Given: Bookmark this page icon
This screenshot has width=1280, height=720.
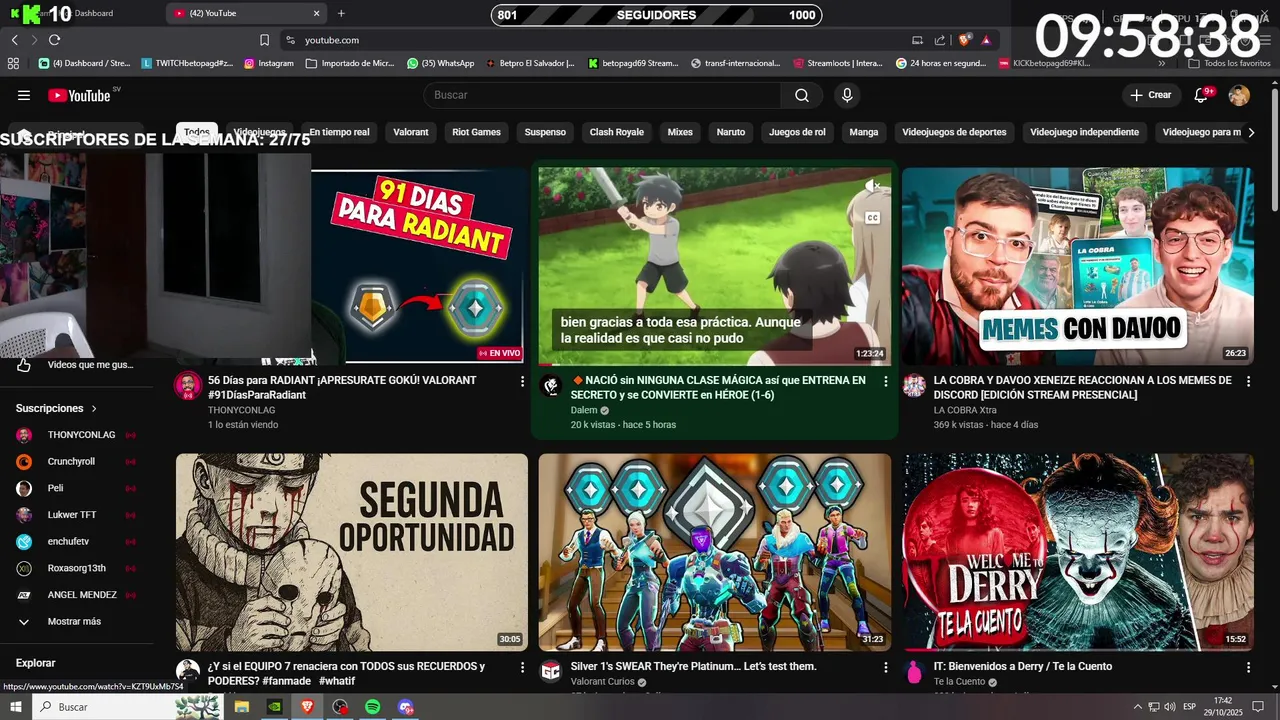Looking at the screenshot, I should pos(264,40).
